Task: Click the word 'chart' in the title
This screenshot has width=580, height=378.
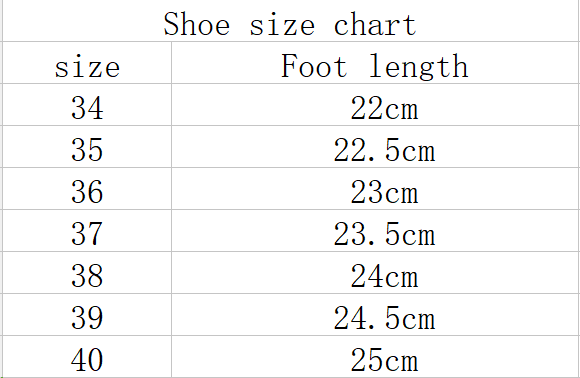Action: pos(375,24)
